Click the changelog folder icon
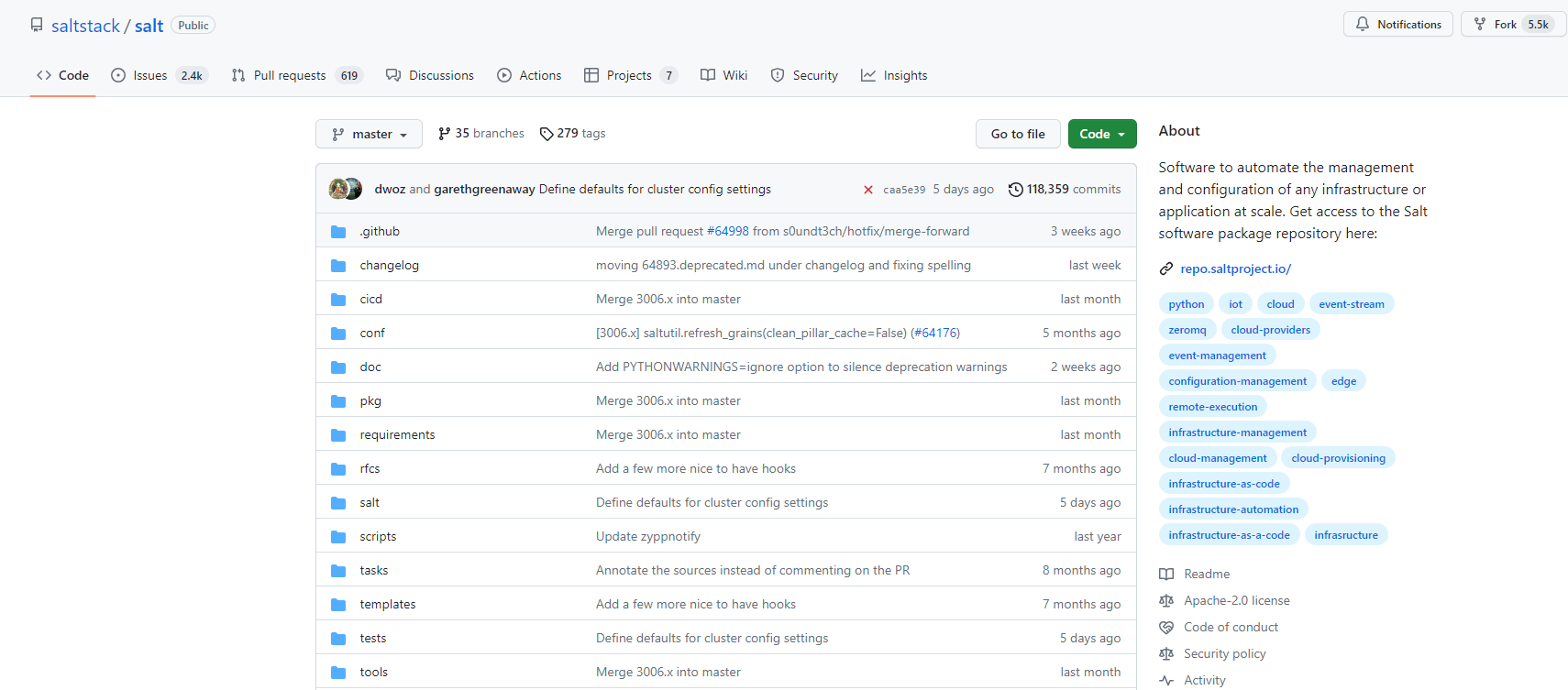This screenshot has height=690, width=1568. [x=338, y=266]
